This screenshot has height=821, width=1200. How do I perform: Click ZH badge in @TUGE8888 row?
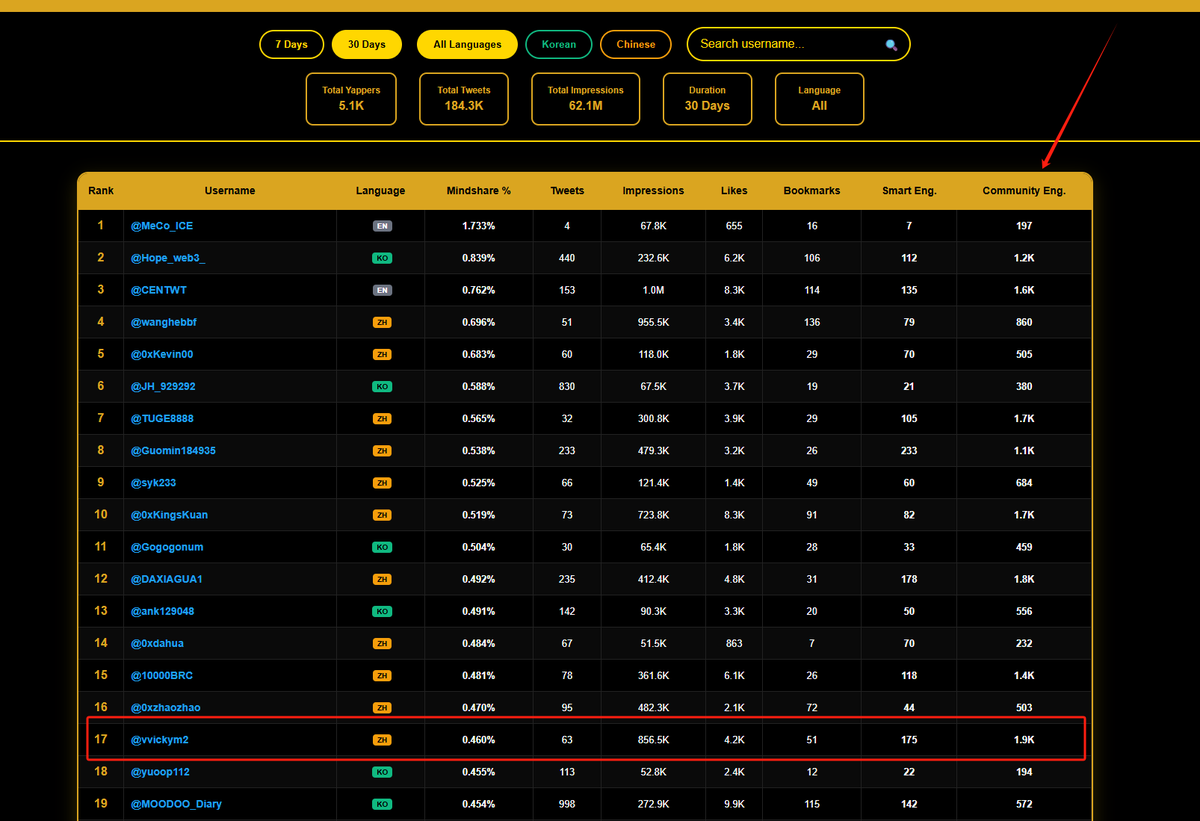click(381, 418)
